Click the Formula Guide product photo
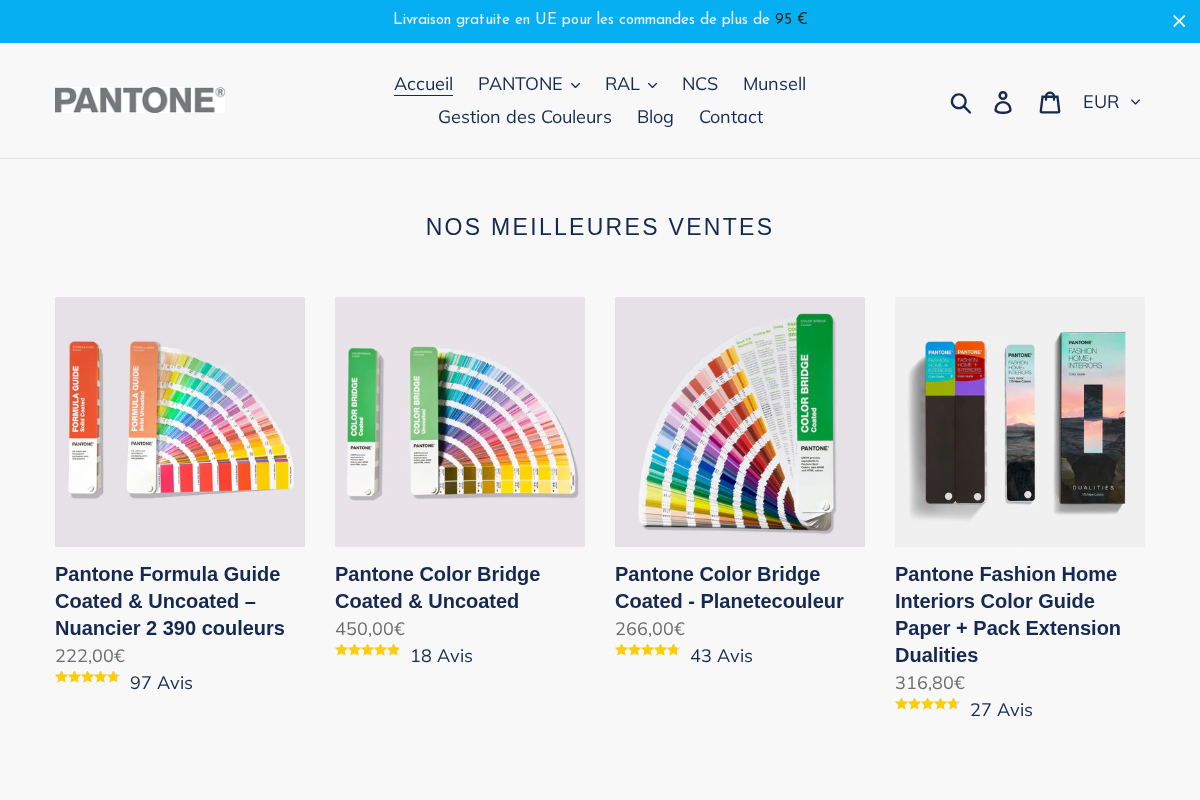This screenshot has width=1200, height=800. [180, 421]
